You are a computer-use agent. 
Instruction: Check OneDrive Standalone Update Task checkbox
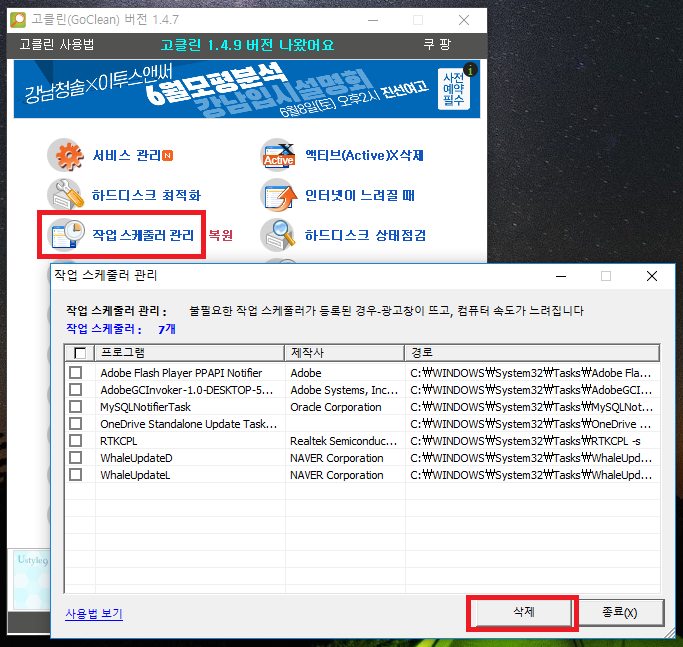coord(76,423)
